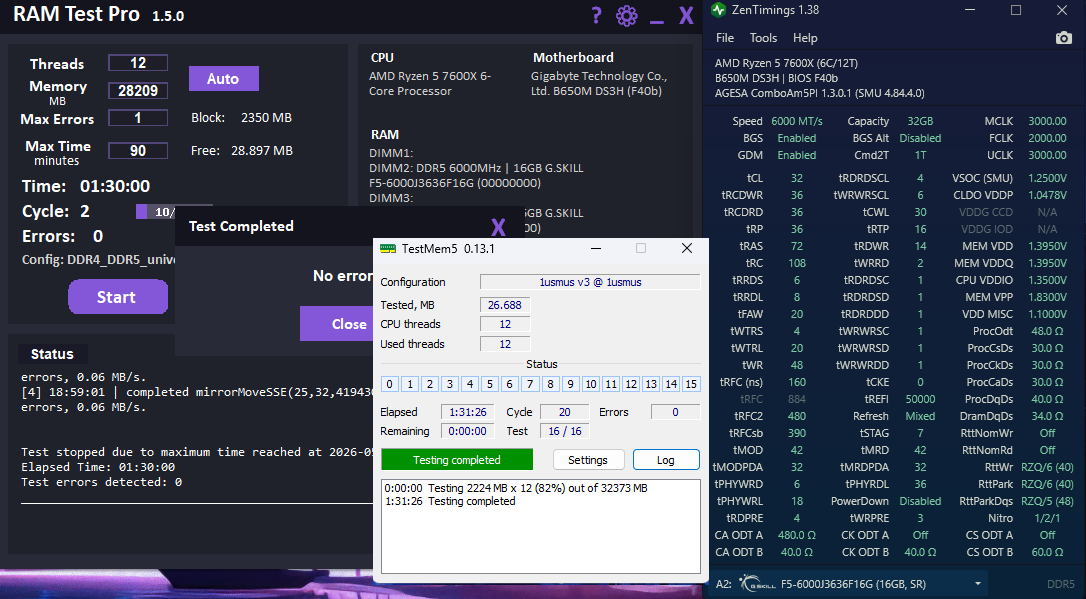Click TestMem5 Configuration 1usmus v3 field
This screenshot has height=599, width=1086.
click(x=590, y=282)
